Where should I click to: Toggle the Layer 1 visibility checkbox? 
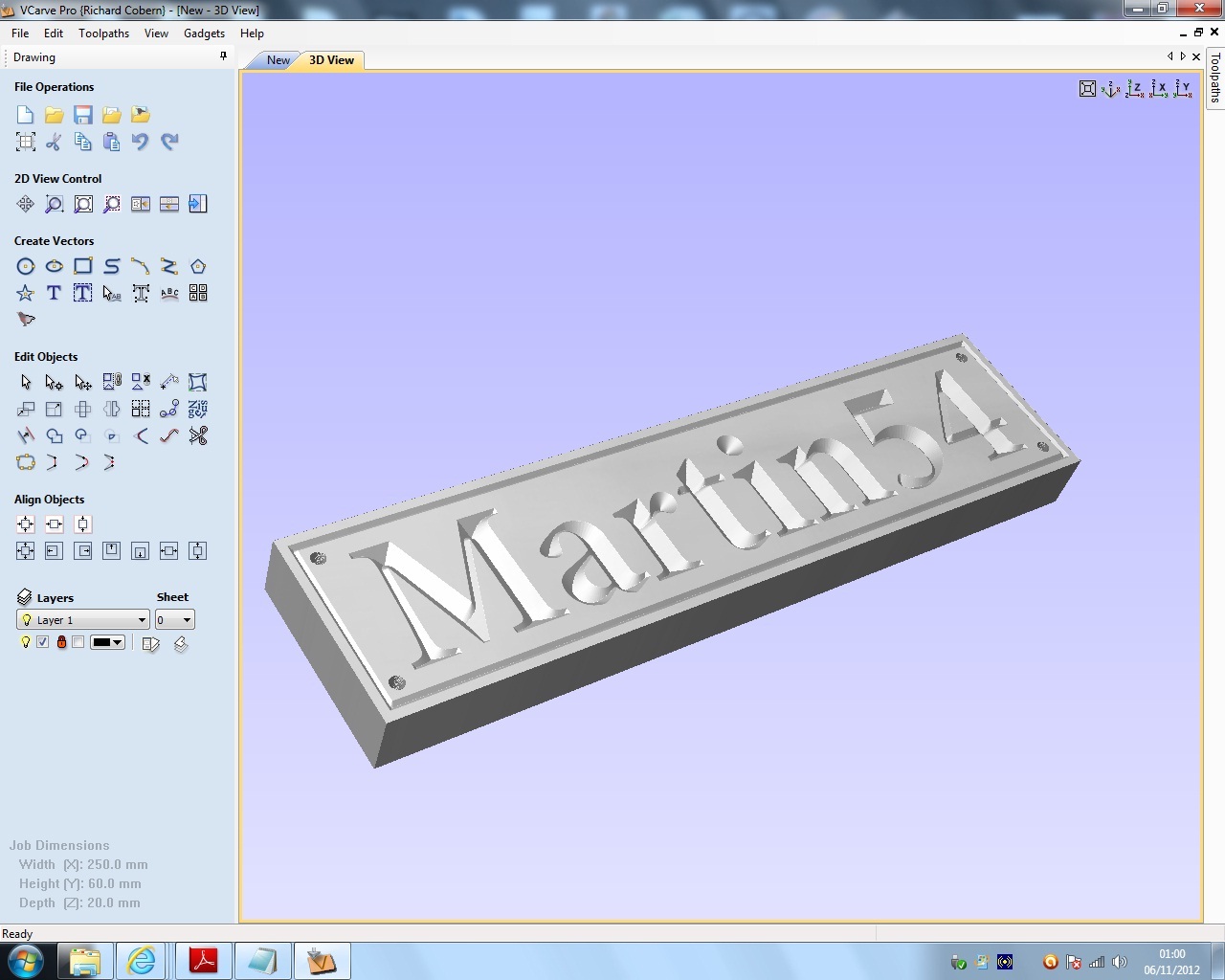42,642
